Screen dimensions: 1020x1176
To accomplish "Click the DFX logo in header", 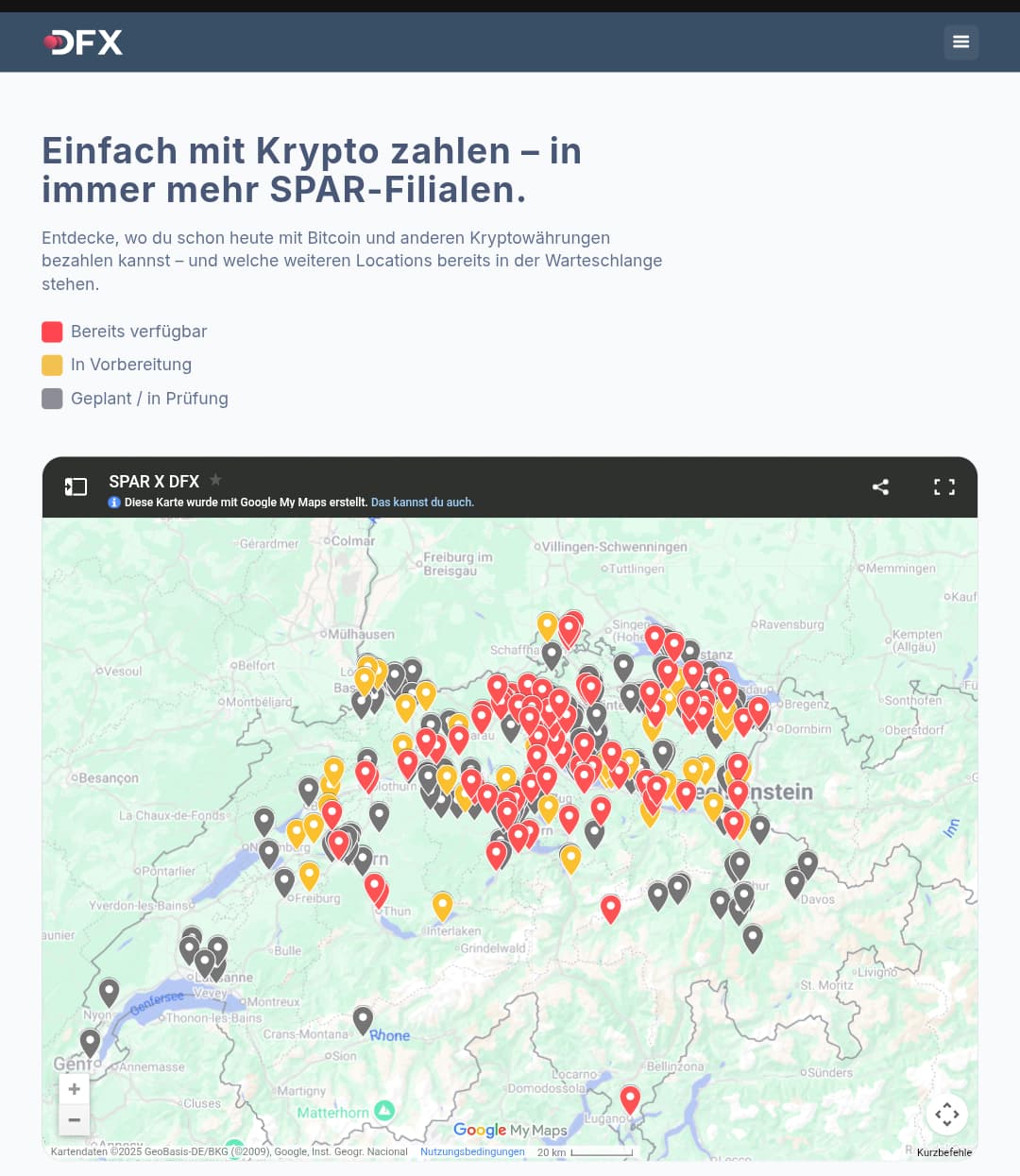I will (83, 43).
